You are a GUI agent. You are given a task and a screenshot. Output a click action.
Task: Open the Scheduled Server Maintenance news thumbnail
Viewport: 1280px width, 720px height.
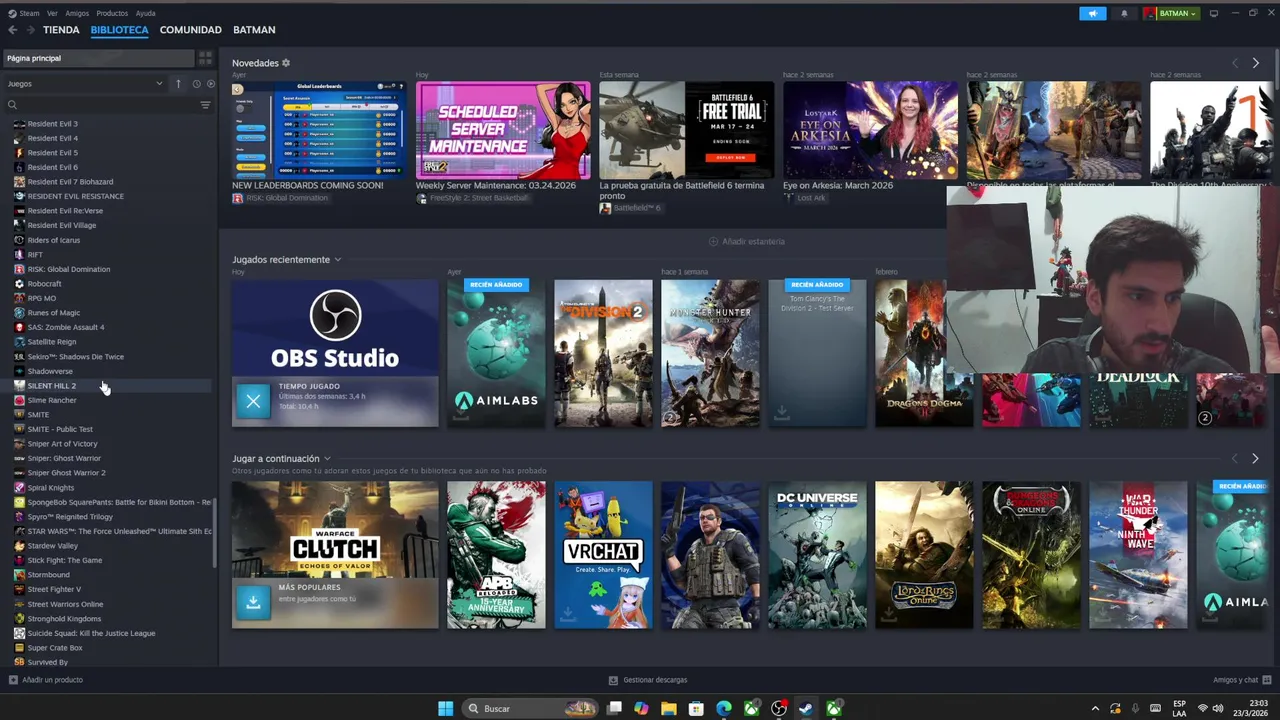(503, 130)
